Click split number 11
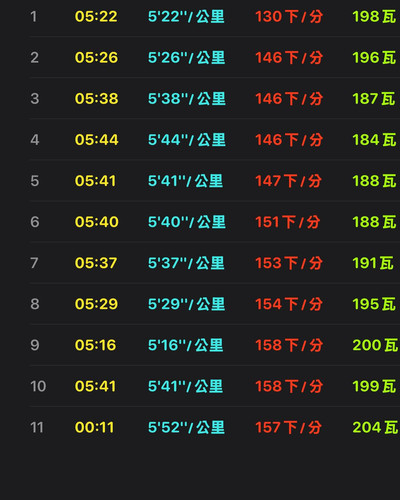The height and width of the screenshot is (500, 400). [x=37, y=427]
